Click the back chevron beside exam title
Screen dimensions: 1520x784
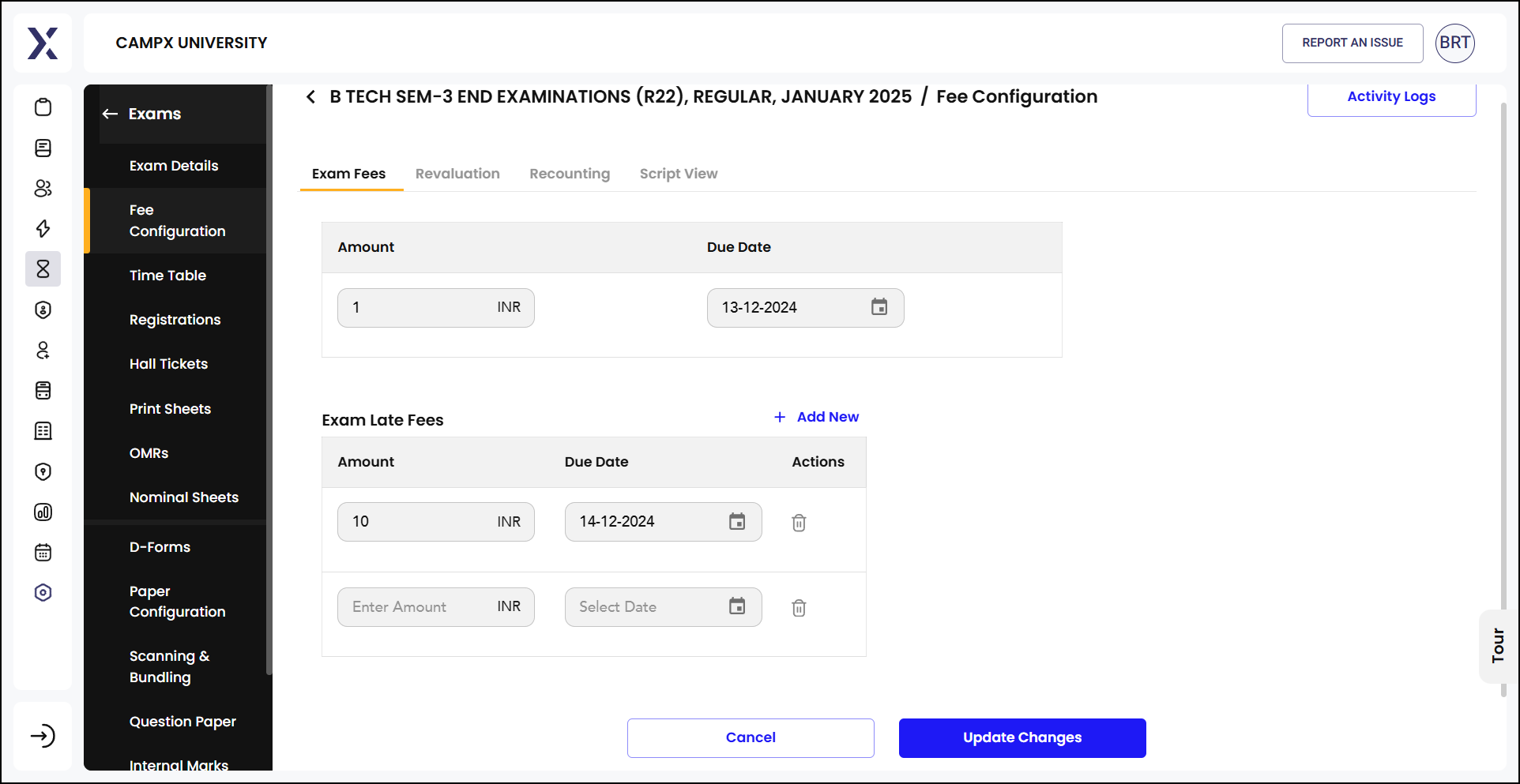(310, 97)
